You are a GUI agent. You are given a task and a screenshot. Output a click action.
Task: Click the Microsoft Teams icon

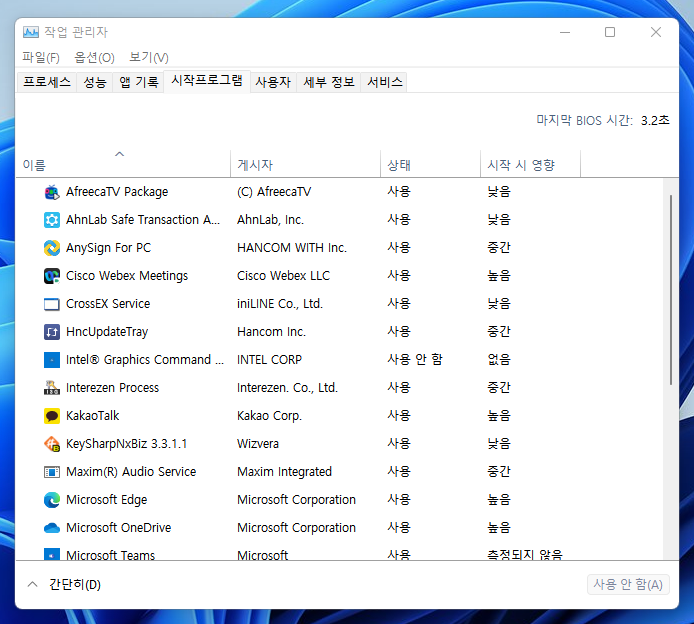[x=52, y=554]
